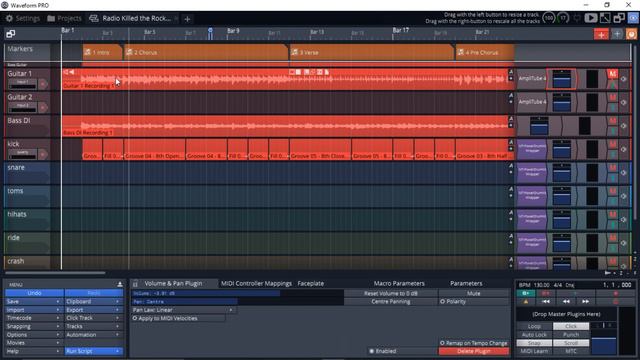Click Reset Volume to 0 dB
640x360 pixels.
tap(391, 293)
